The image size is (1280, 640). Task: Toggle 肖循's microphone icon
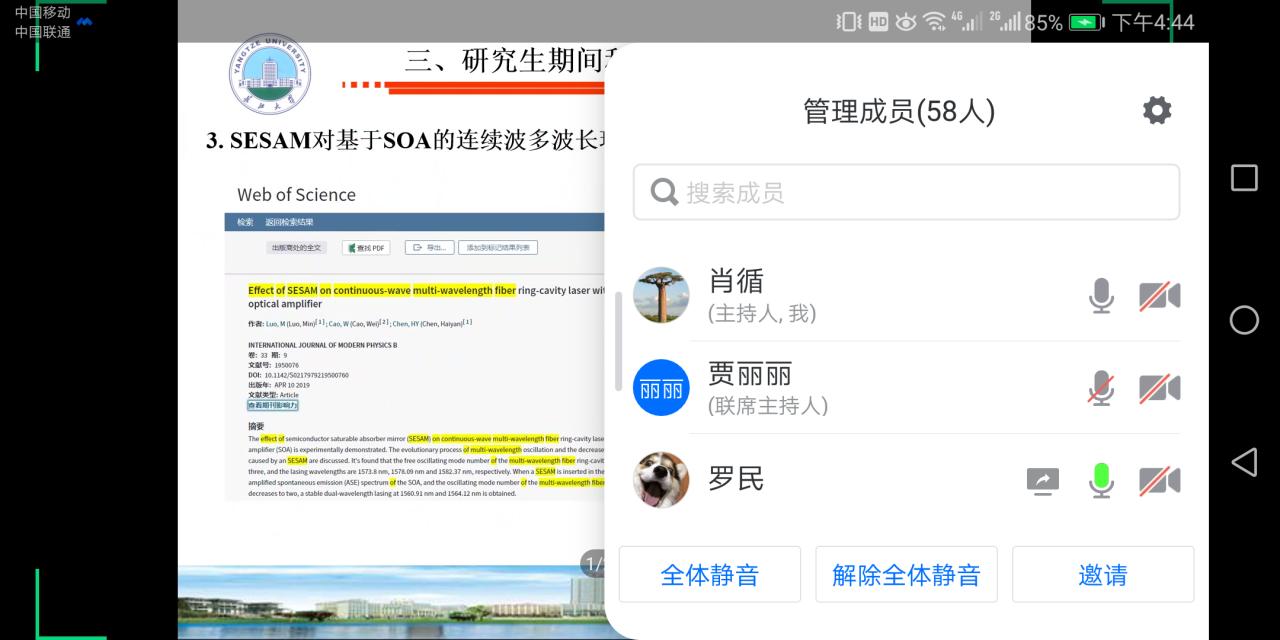click(x=1101, y=296)
